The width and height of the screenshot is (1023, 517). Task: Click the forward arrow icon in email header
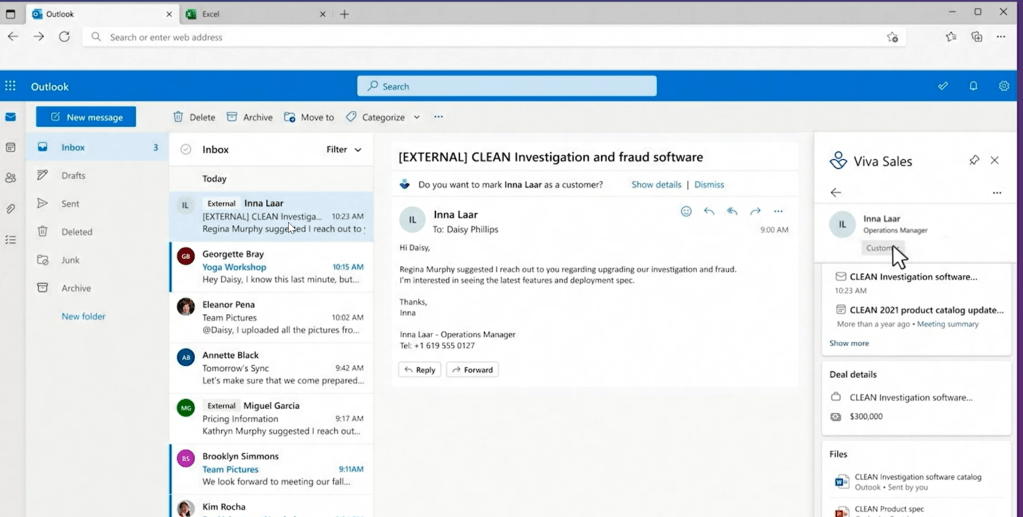[x=755, y=211]
